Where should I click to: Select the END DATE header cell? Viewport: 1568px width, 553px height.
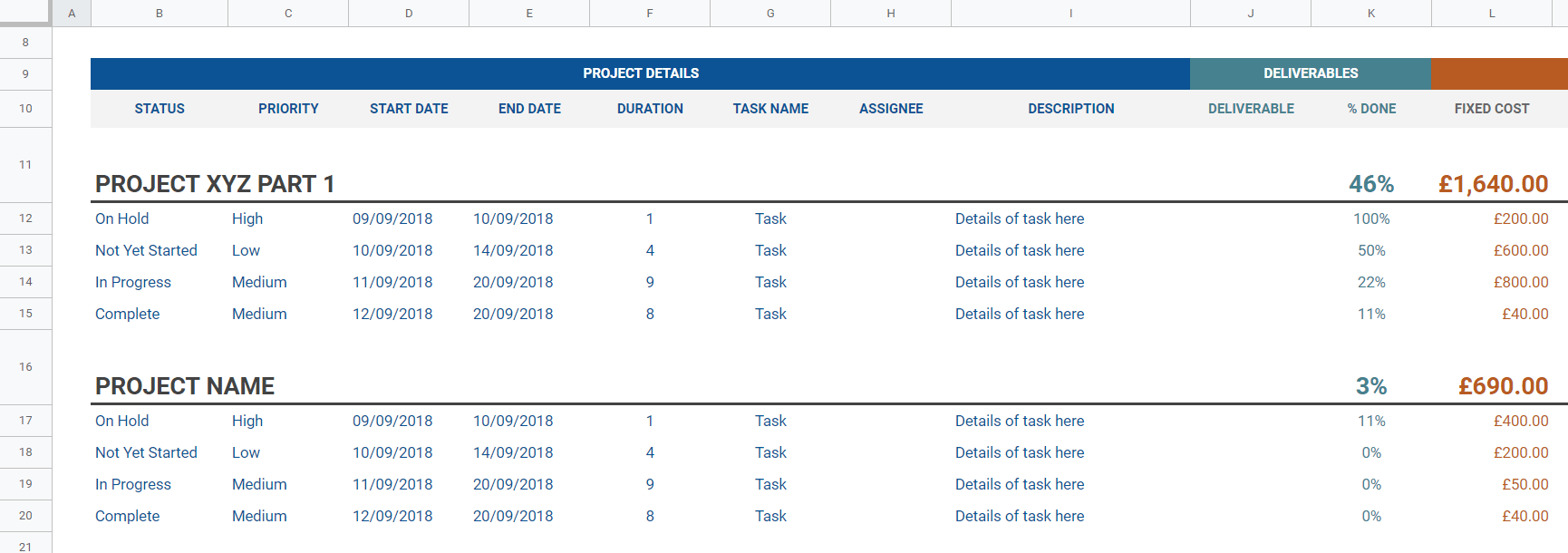pos(529,109)
